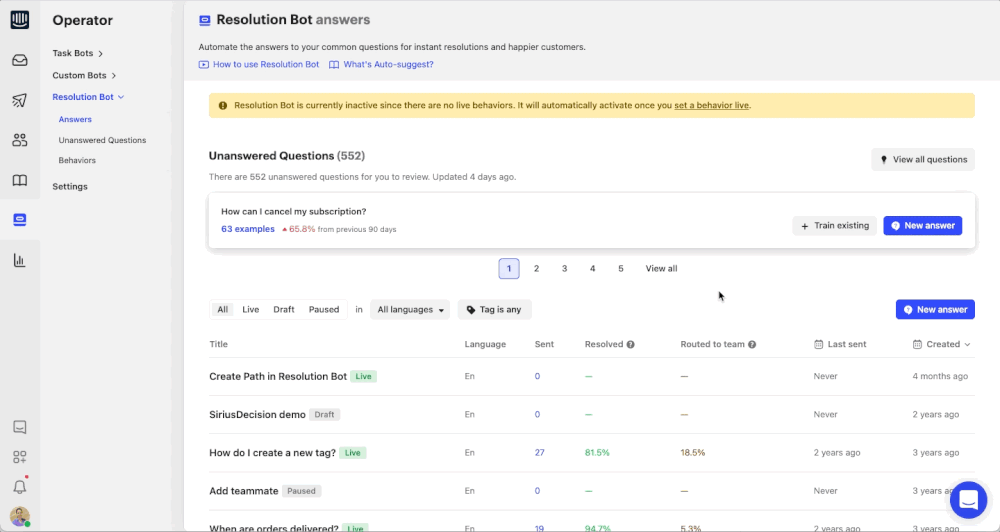Select Unanswered Questions in sidebar
The width and height of the screenshot is (1000, 532).
point(102,140)
